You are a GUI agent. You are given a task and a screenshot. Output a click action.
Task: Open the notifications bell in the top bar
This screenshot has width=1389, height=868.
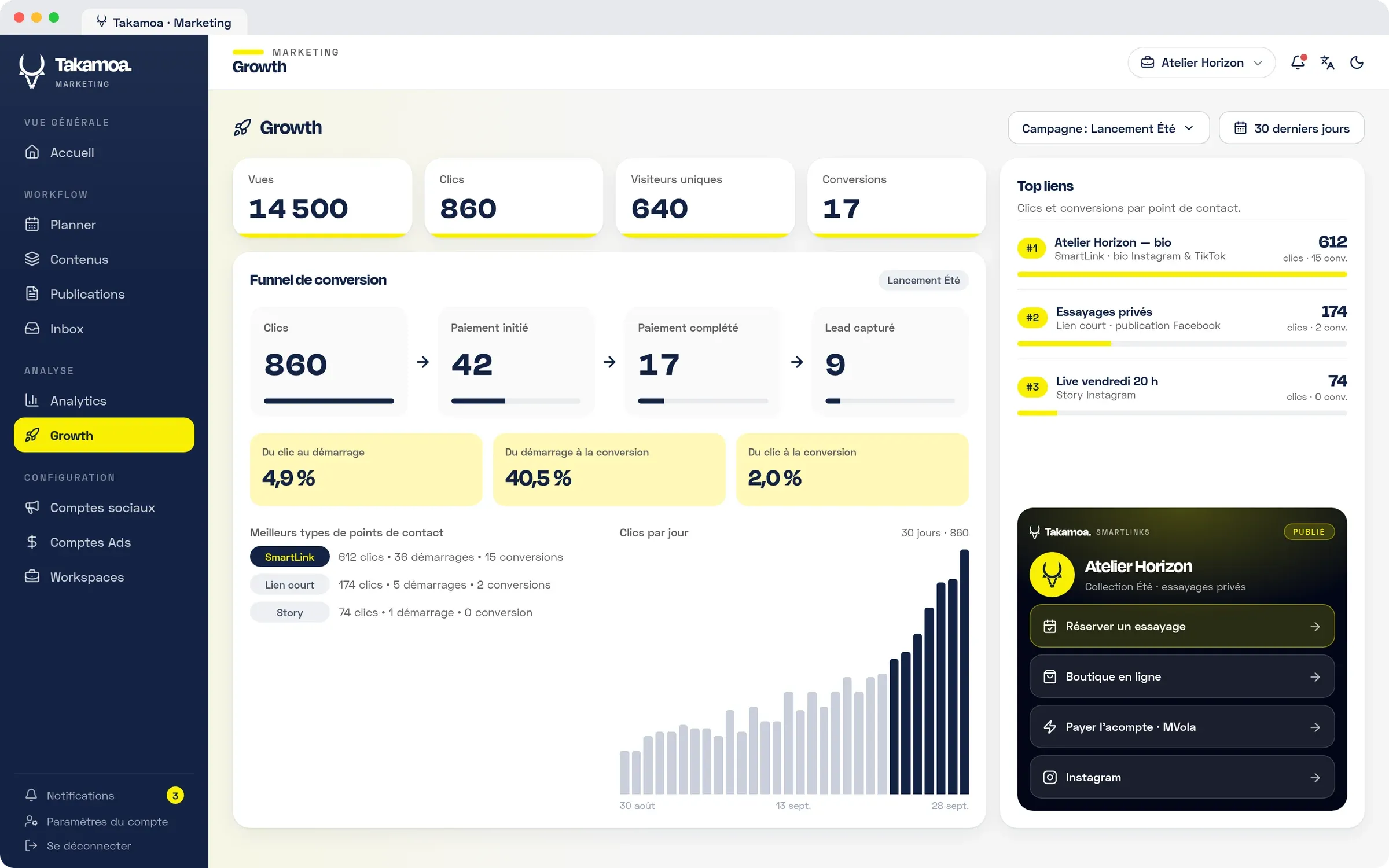[x=1298, y=62]
